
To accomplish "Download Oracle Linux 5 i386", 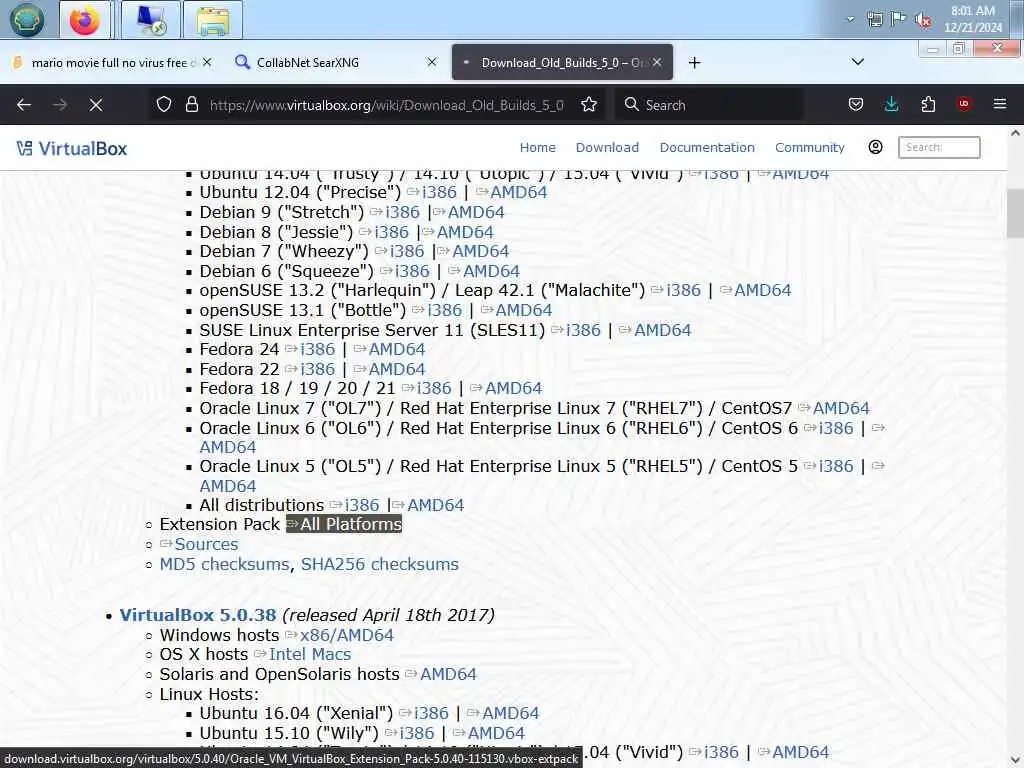I will click(836, 466).
